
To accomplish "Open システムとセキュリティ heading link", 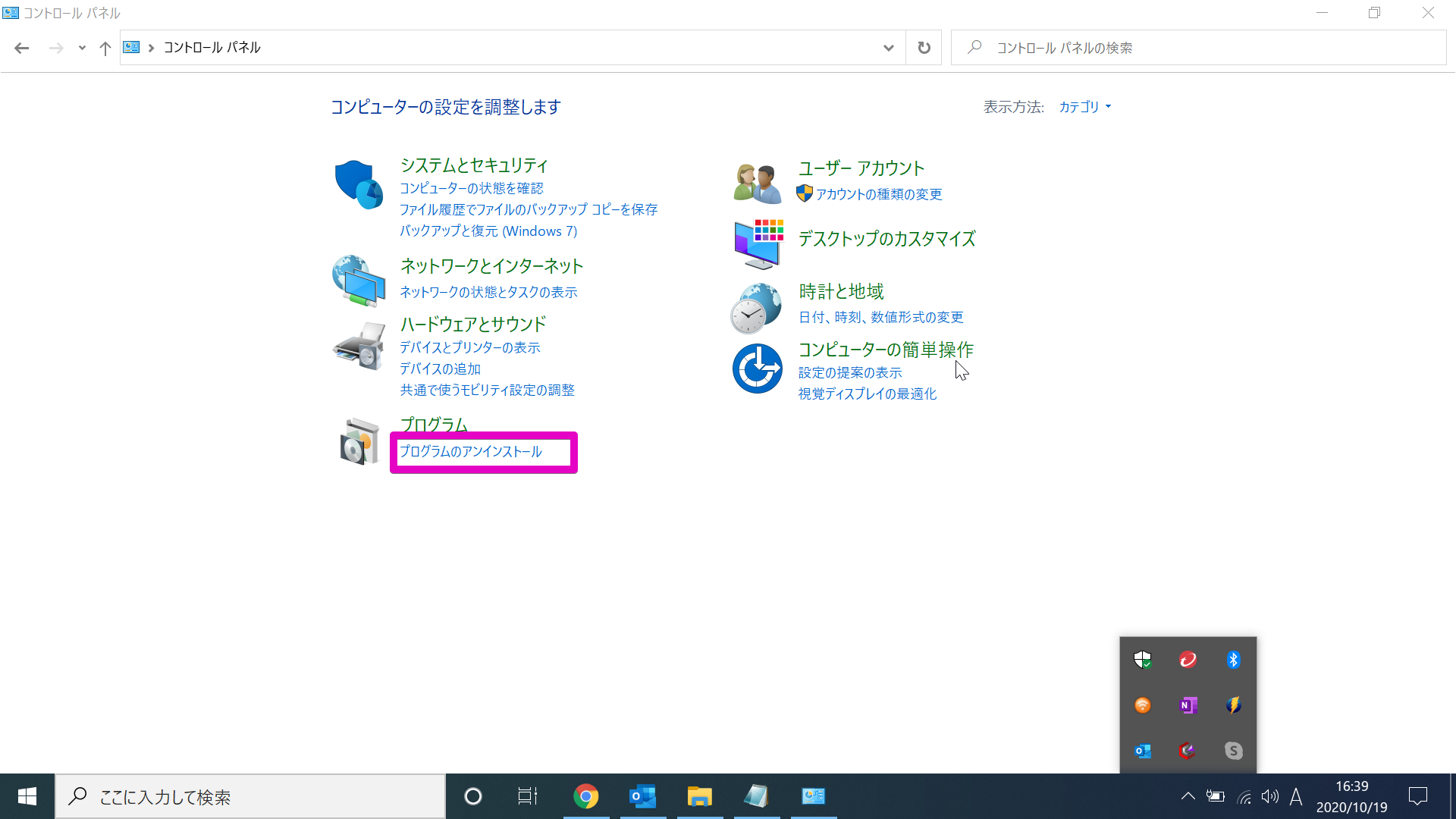I will [x=474, y=165].
